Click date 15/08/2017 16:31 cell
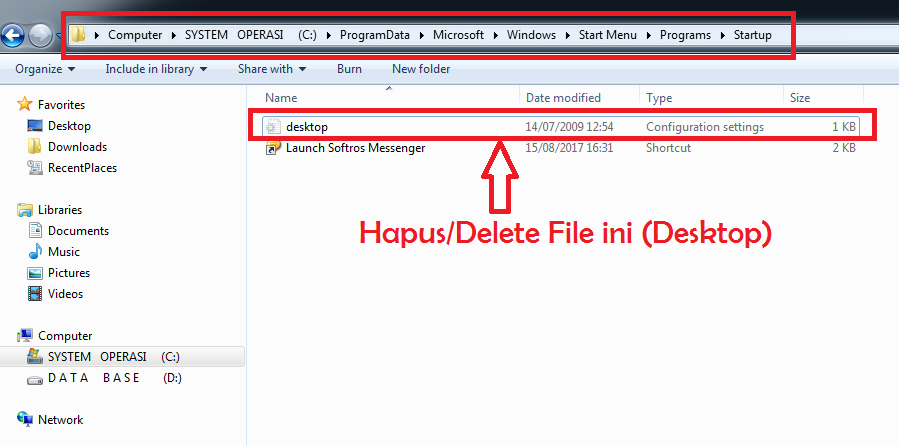Viewport: 899px width, 445px height. tap(569, 148)
